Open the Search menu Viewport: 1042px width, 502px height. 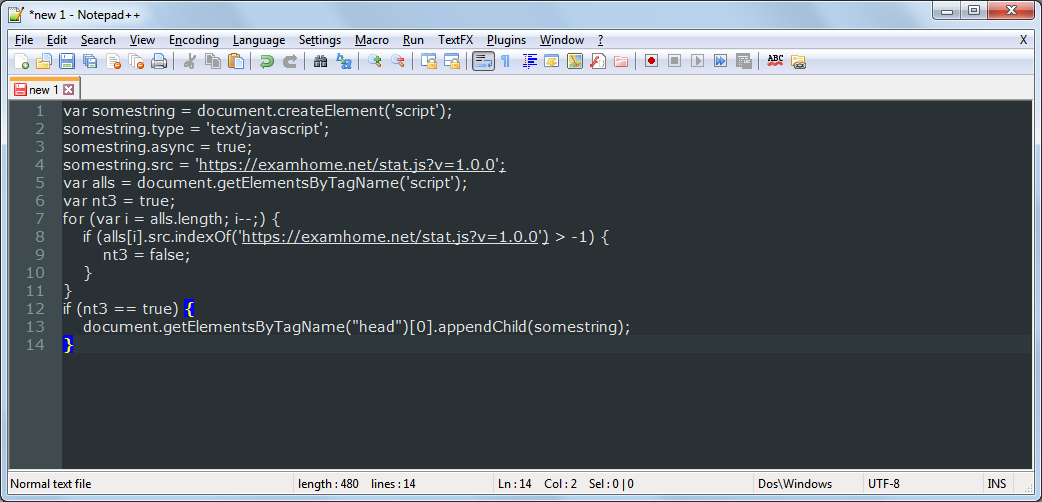pos(98,40)
